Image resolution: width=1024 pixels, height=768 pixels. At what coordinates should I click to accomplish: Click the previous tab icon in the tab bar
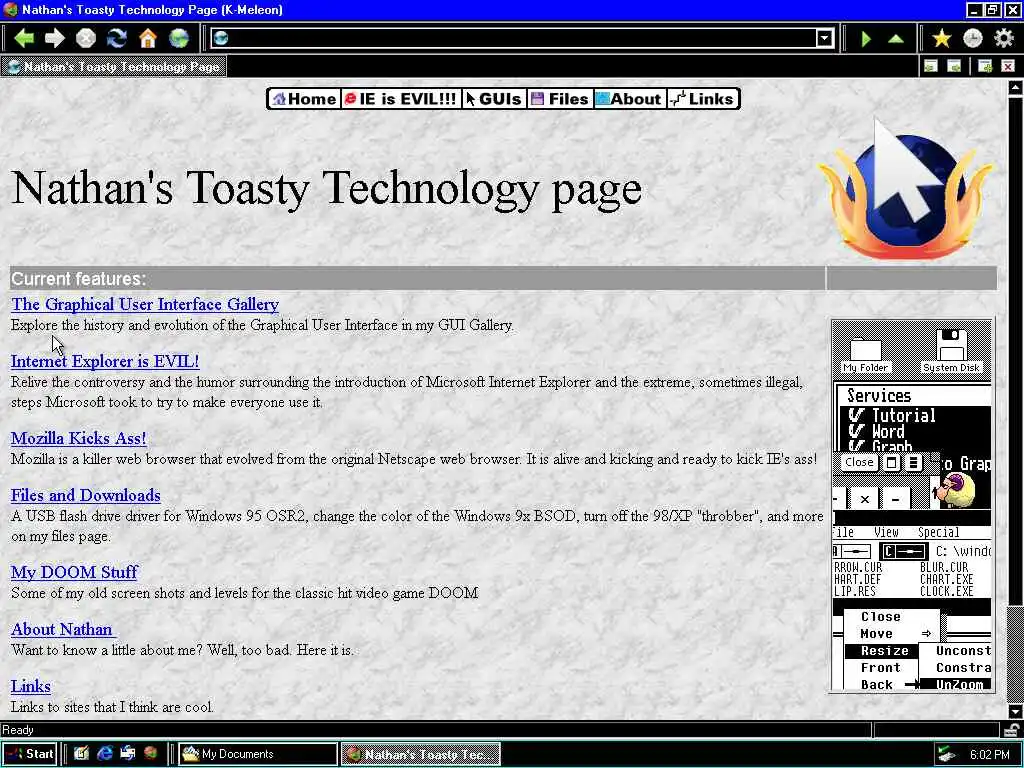[x=931, y=66]
